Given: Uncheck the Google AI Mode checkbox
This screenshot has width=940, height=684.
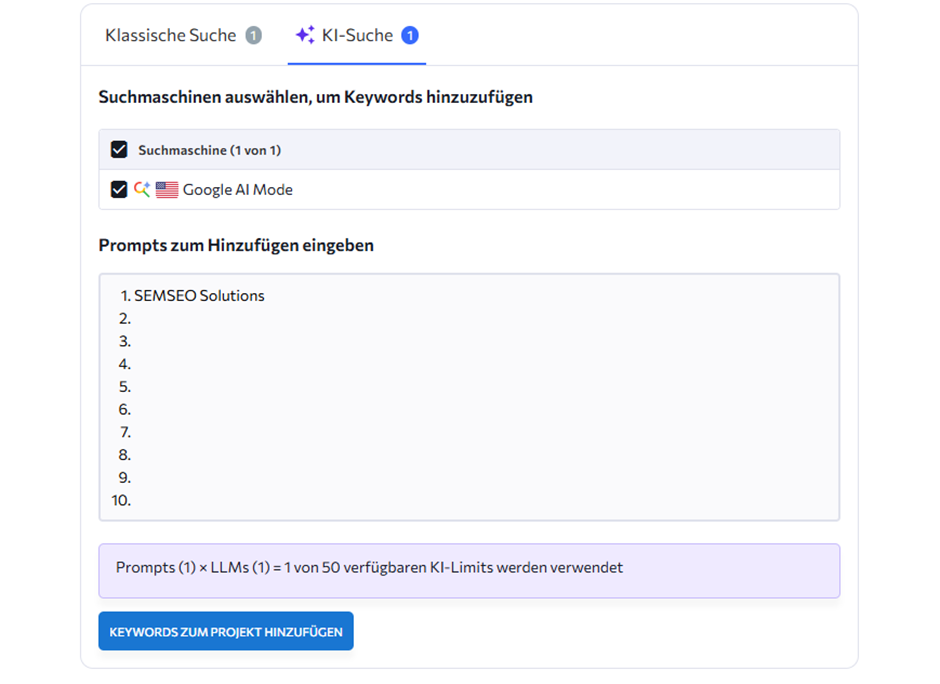Looking at the screenshot, I should (x=119, y=189).
